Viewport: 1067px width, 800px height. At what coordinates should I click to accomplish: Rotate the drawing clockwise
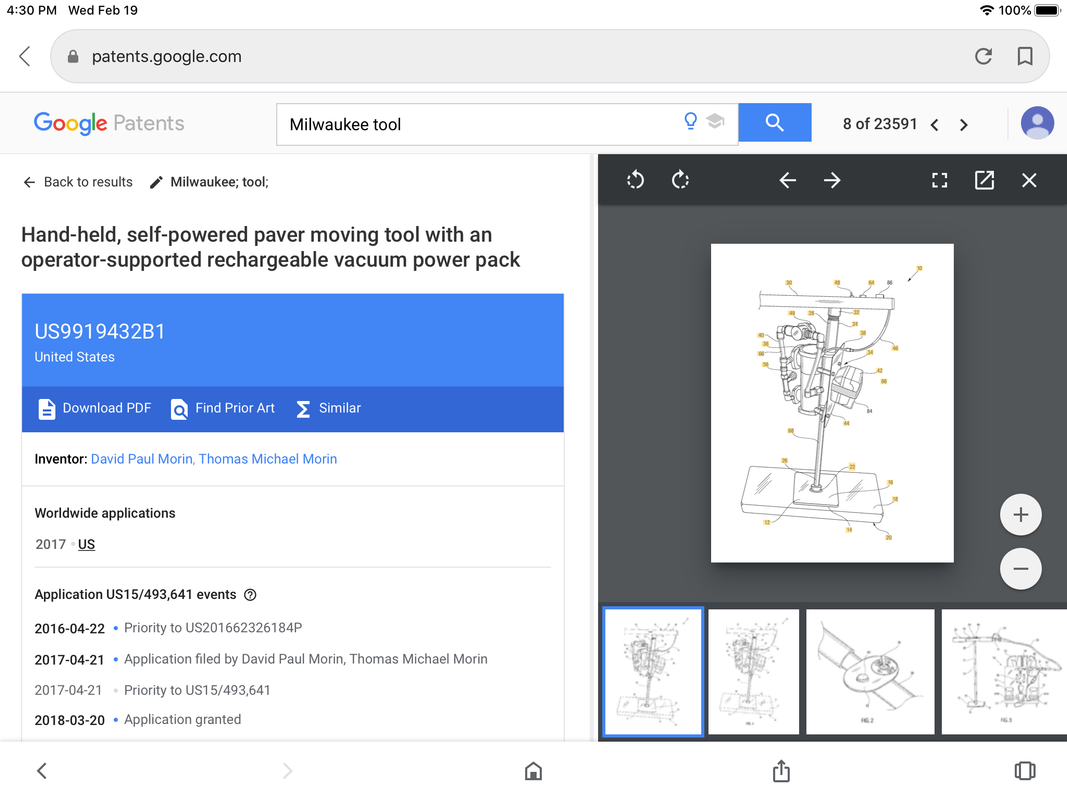(x=680, y=180)
